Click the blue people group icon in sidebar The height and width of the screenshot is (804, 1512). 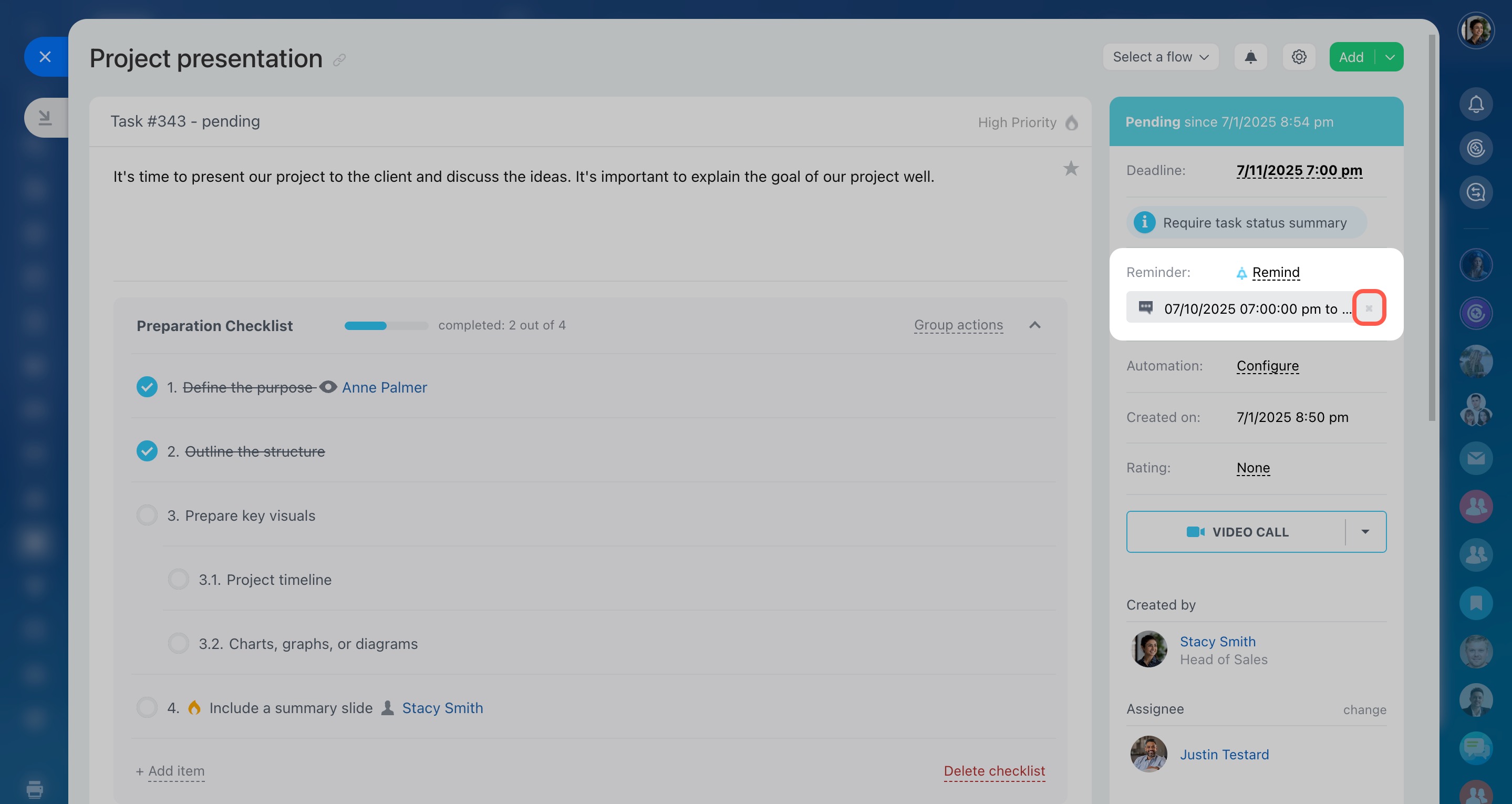click(1476, 554)
